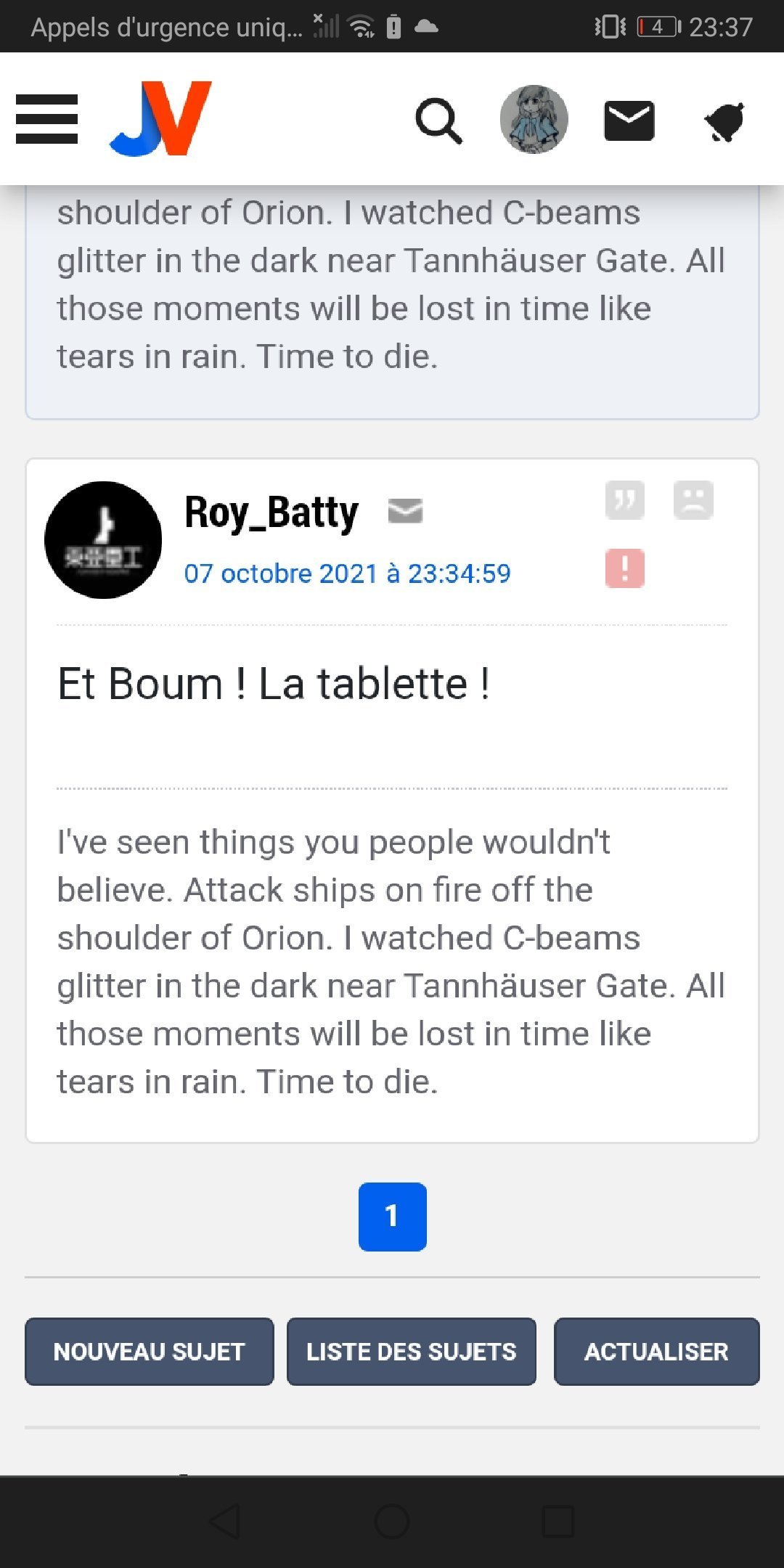Open Roy_Batty's avatar picture
Image resolution: width=784 pixels, height=1568 pixels.
pos(103,540)
